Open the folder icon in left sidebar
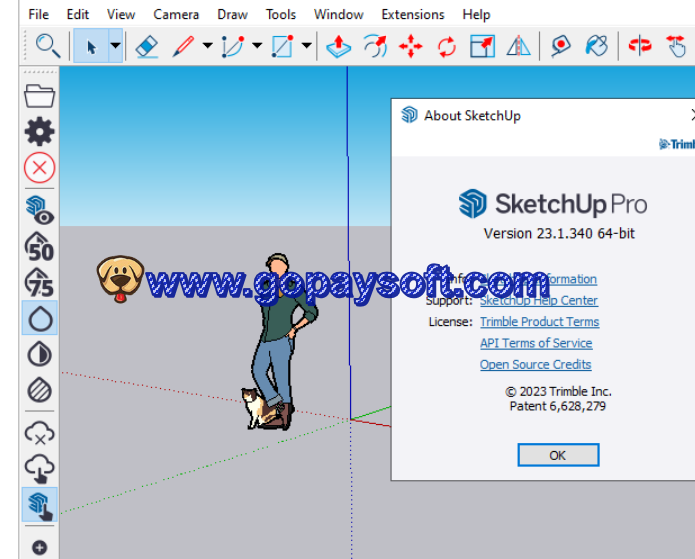Screen dimensions: 695x559 click(39, 96)
